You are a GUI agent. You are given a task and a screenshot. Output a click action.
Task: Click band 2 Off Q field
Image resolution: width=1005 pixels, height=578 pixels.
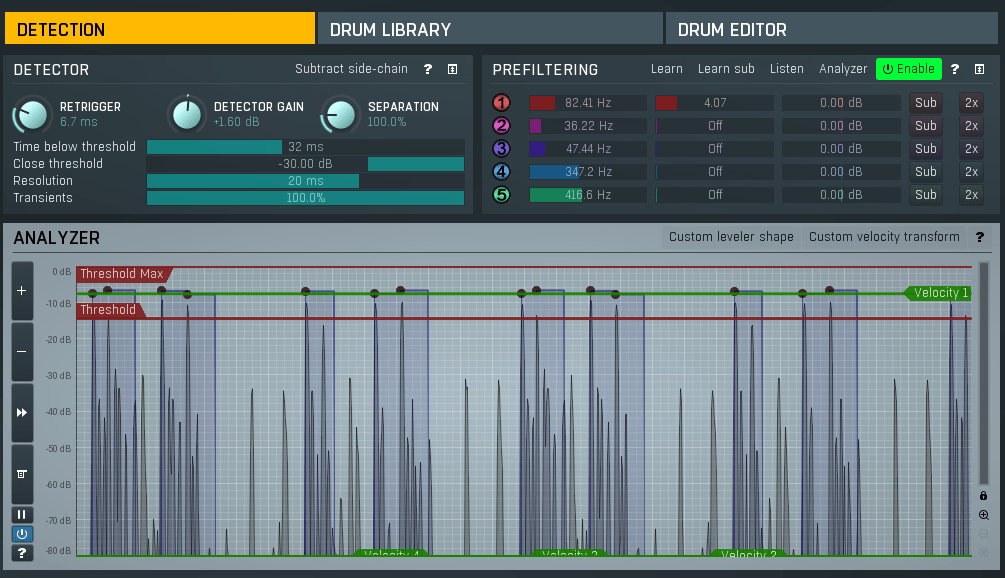coord(715,126)
